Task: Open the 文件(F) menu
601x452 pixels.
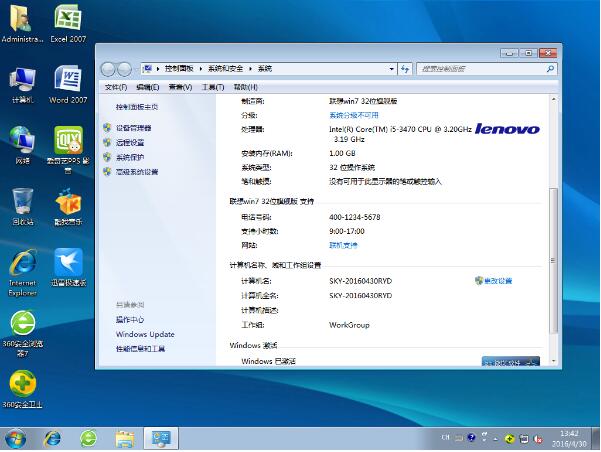Action: pyautogui.click(x=116, y=87)
